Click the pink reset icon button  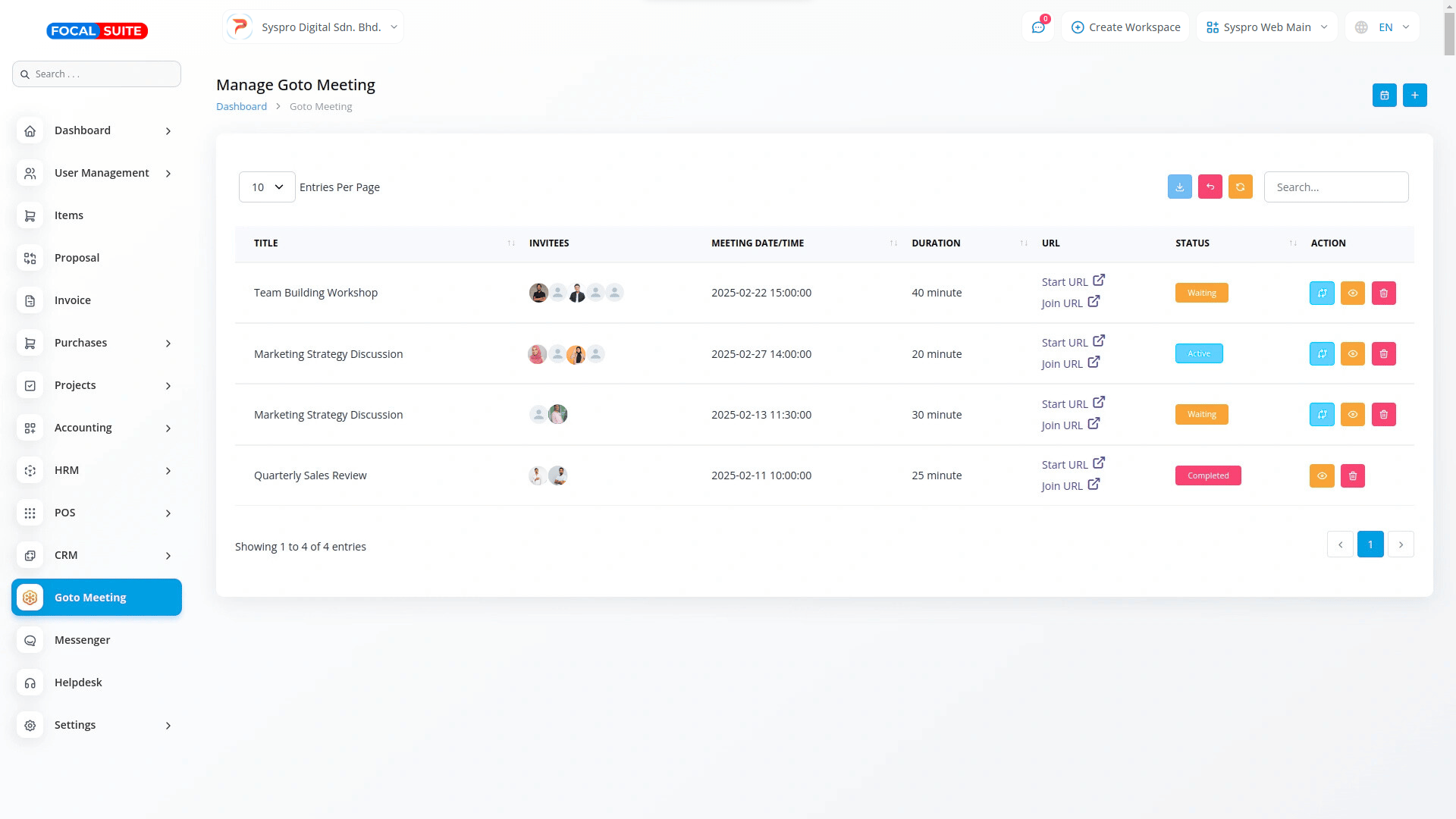pyautogui.click(x=1210, y=187)
